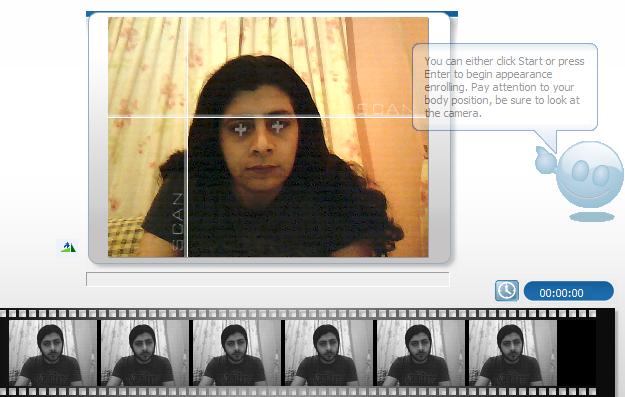Click the assistant's speech bubble tip text
Image resolution: width=625 pixels, height=397 pixels.
[x=503, y=87]
